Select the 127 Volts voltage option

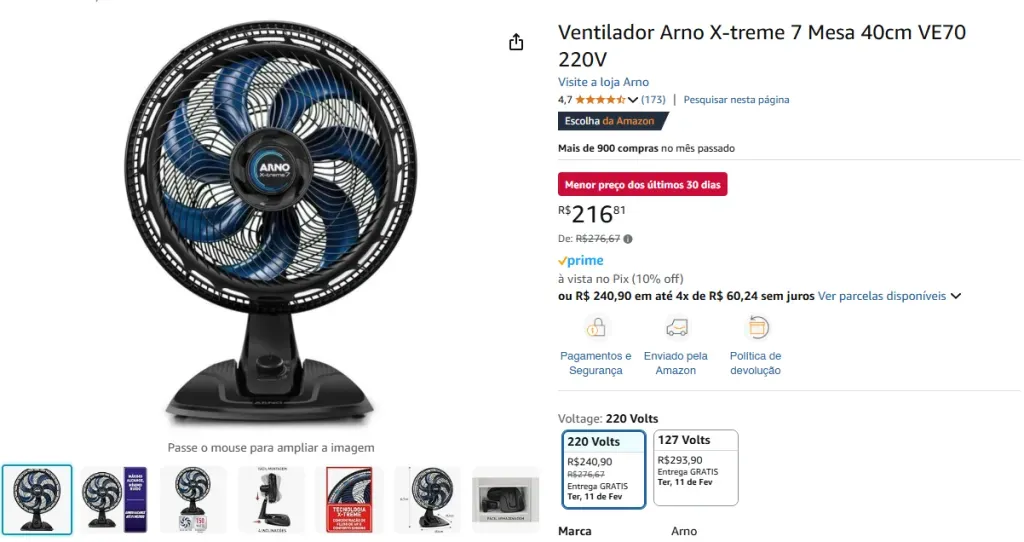696,468
